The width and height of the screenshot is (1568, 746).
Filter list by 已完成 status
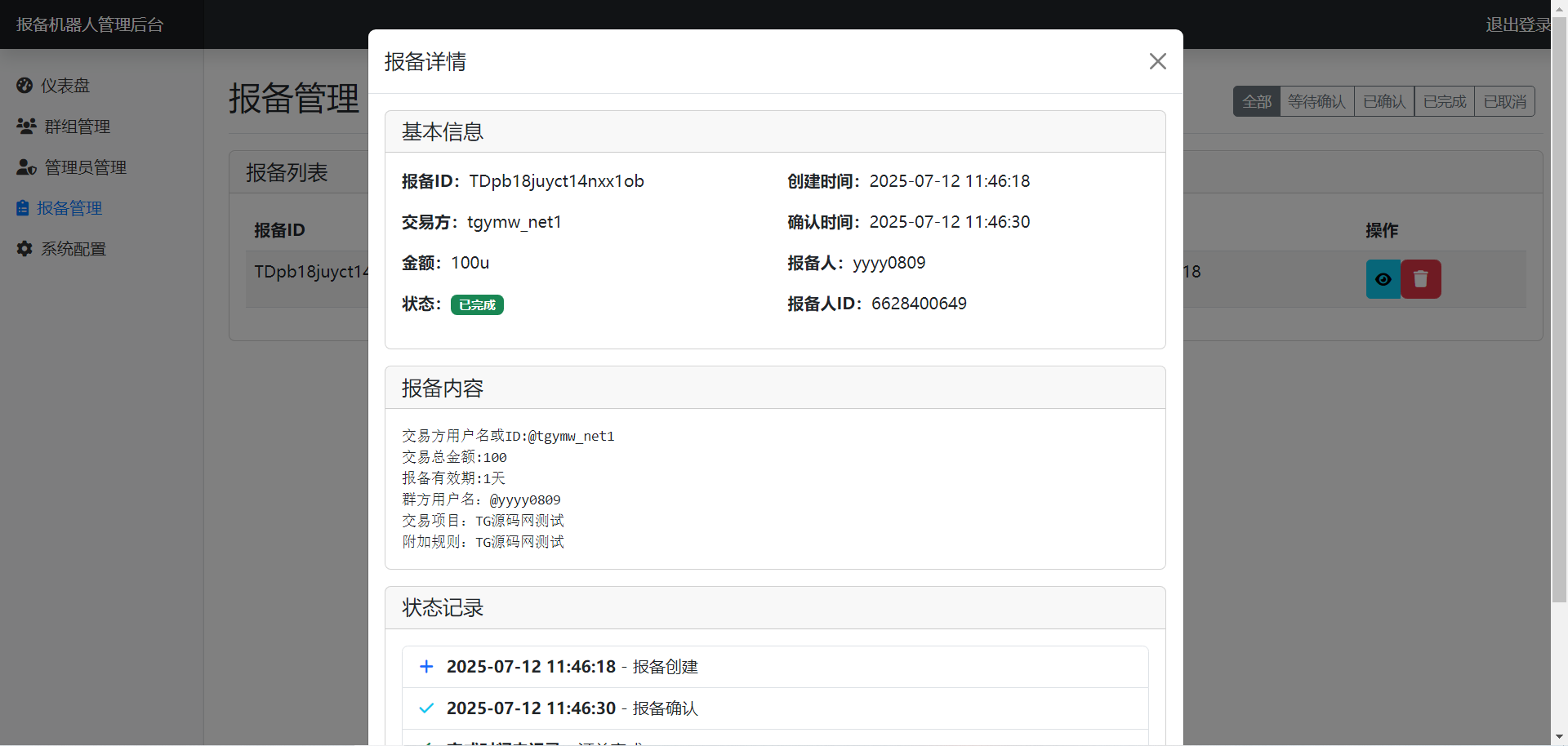(1444, 102)
